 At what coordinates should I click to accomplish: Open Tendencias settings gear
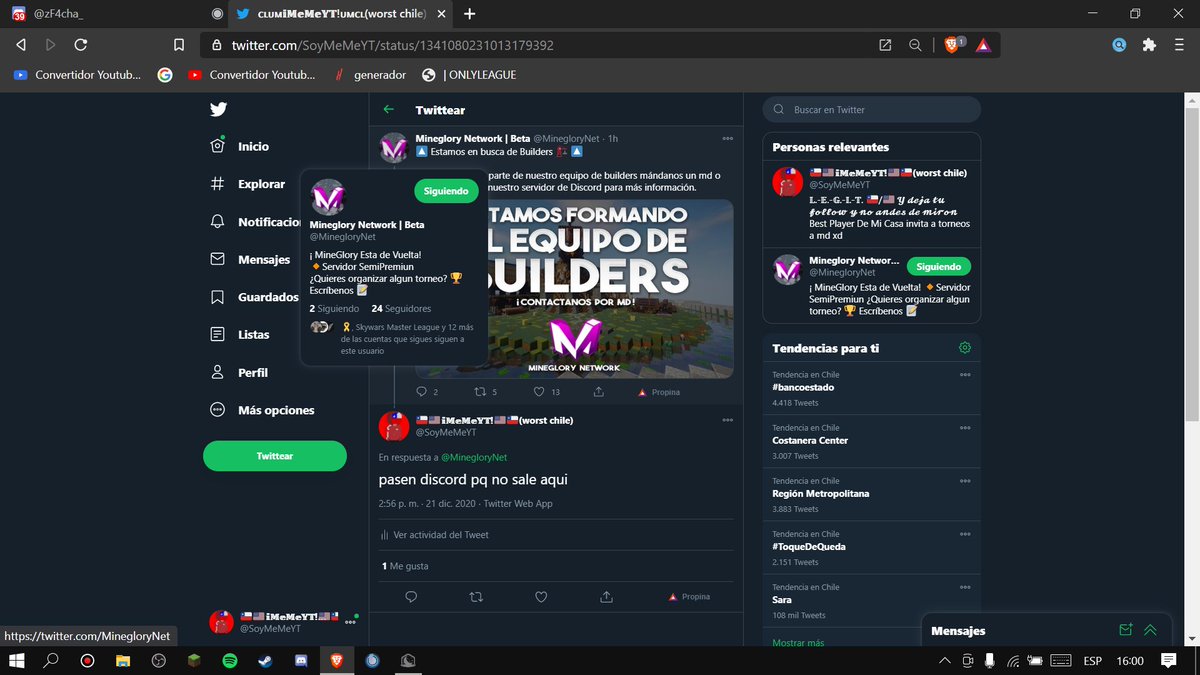(965, 348)
